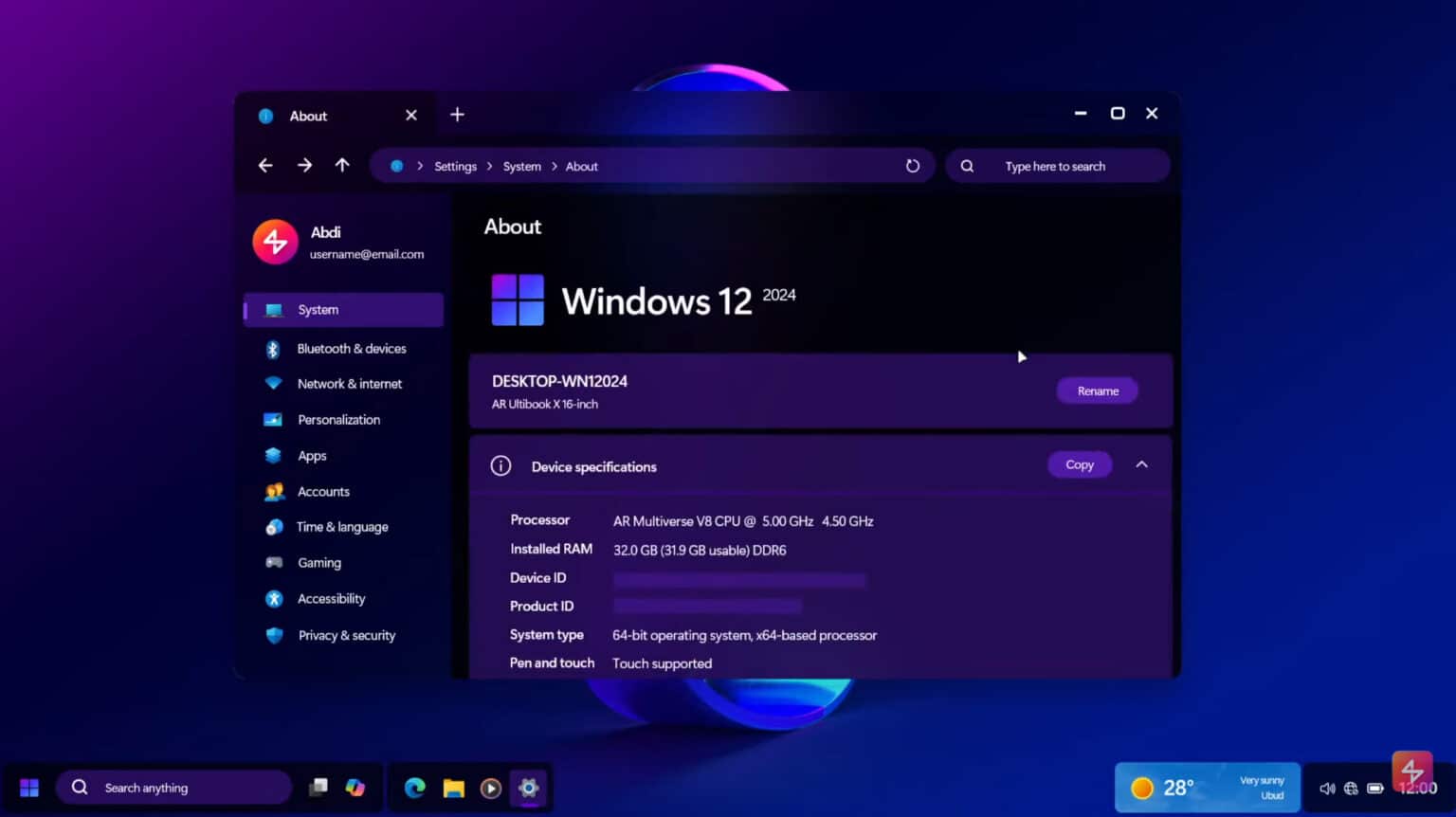Select the Personalization section
Screen dimensions: 1456x817
coord(337,419)
